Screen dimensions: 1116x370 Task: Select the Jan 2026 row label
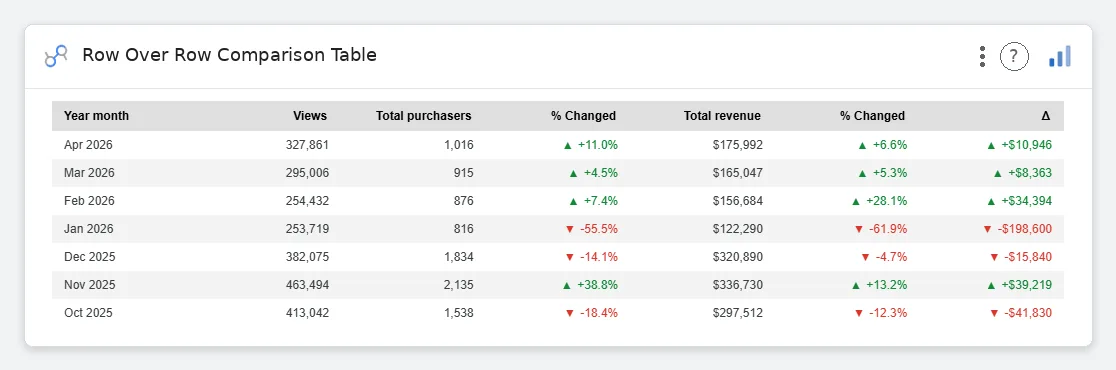[x=89, y=229]
